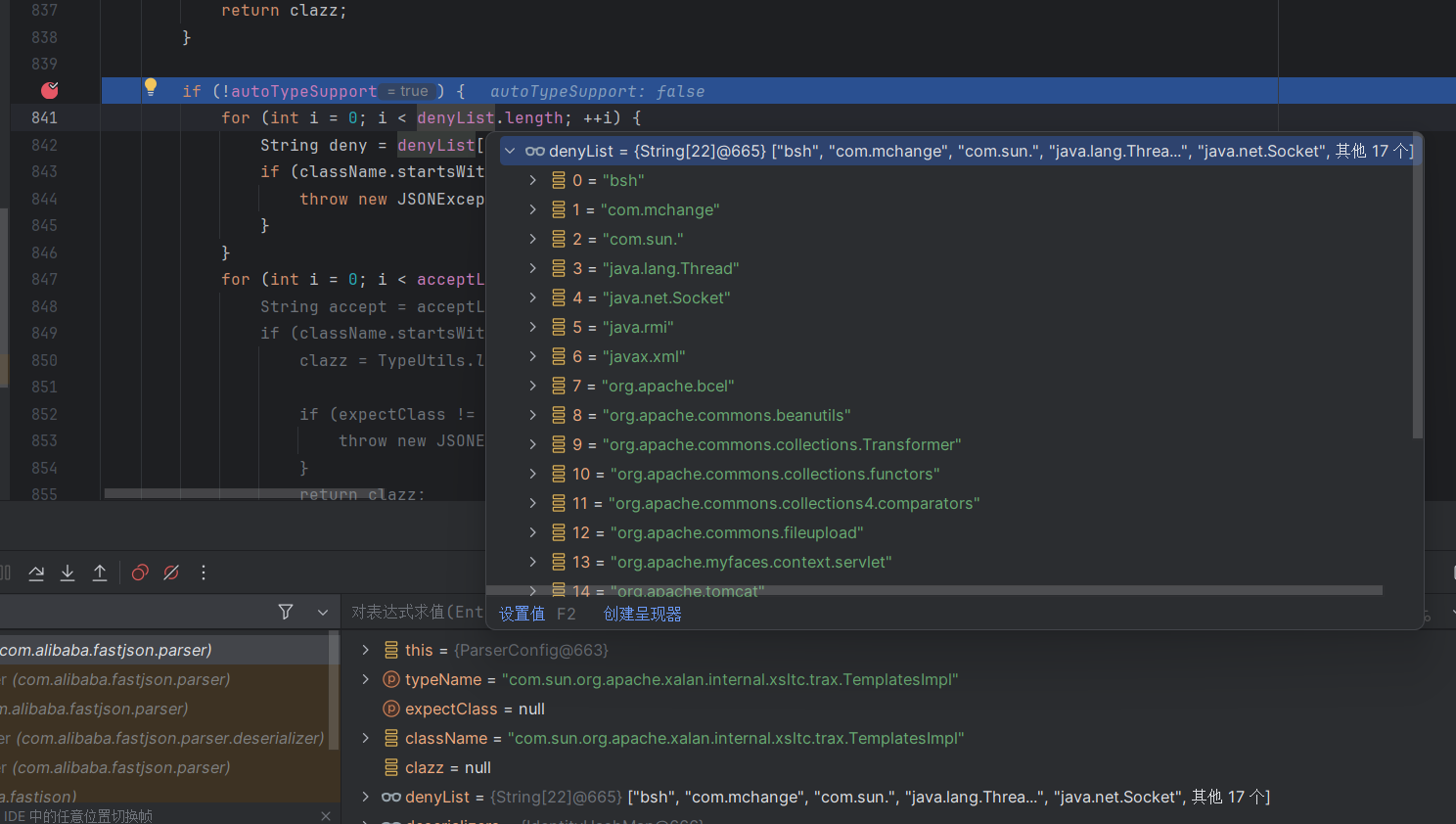Click the evaluate expression input field
The height and width of the screenshot is (824, 1456).
(418, 612)
